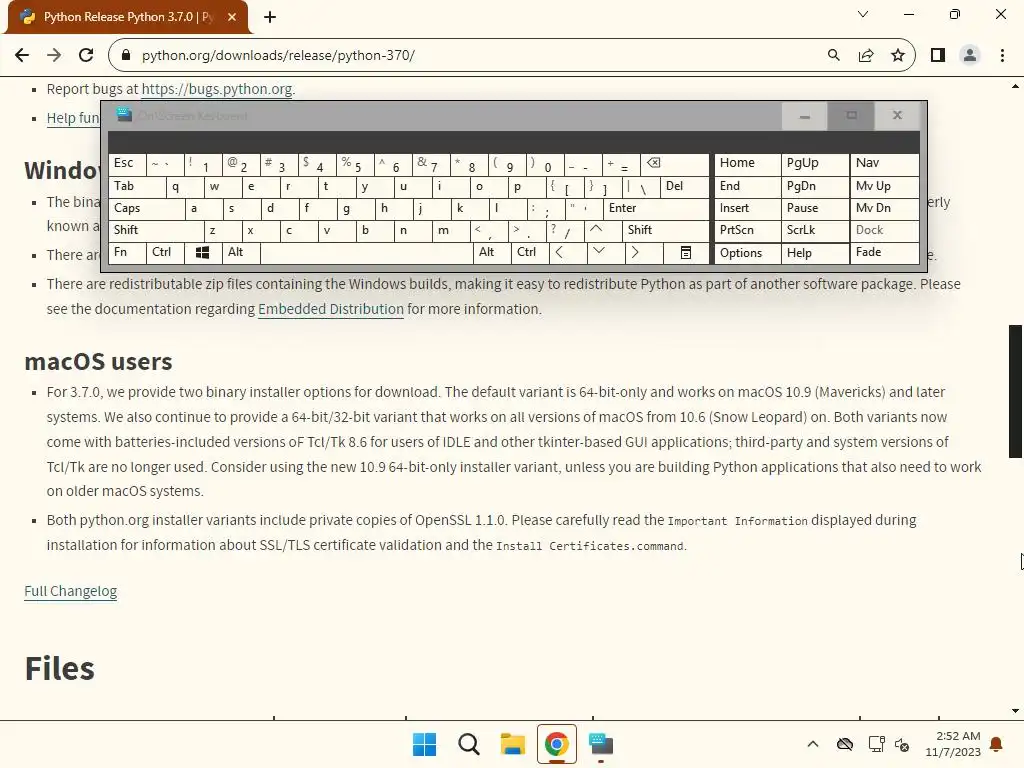The image size is (1024, 768).
Task: Open the Full Changelog link
Action: pyautogui.click(x=71, y=591)
